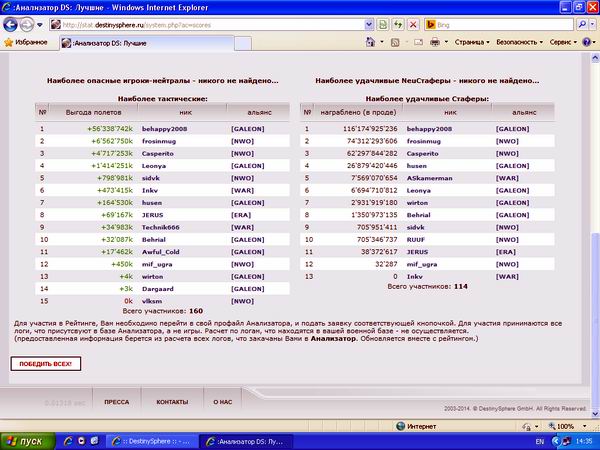Click the Windows пуск Start button
Viewport: 600px width, 450px height.
click(25, 440)
